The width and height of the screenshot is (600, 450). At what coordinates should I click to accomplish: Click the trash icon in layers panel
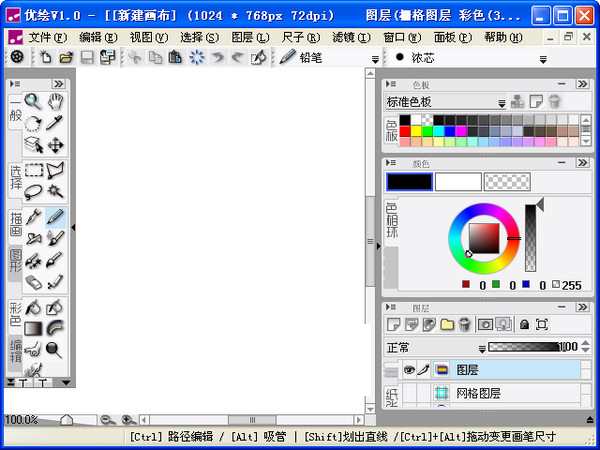coord(466,324)
